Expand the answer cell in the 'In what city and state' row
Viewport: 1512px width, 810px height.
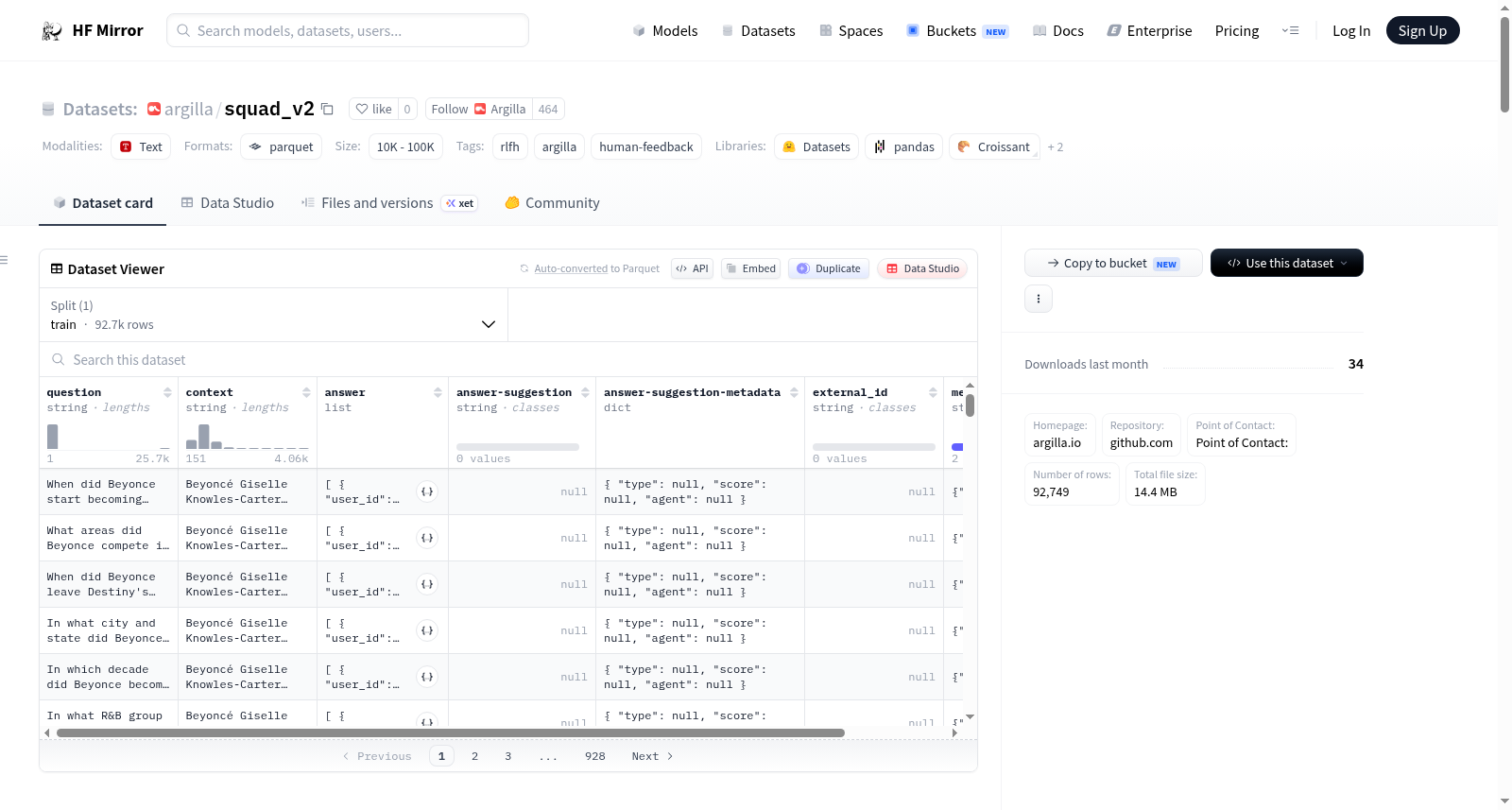(427, 630)
